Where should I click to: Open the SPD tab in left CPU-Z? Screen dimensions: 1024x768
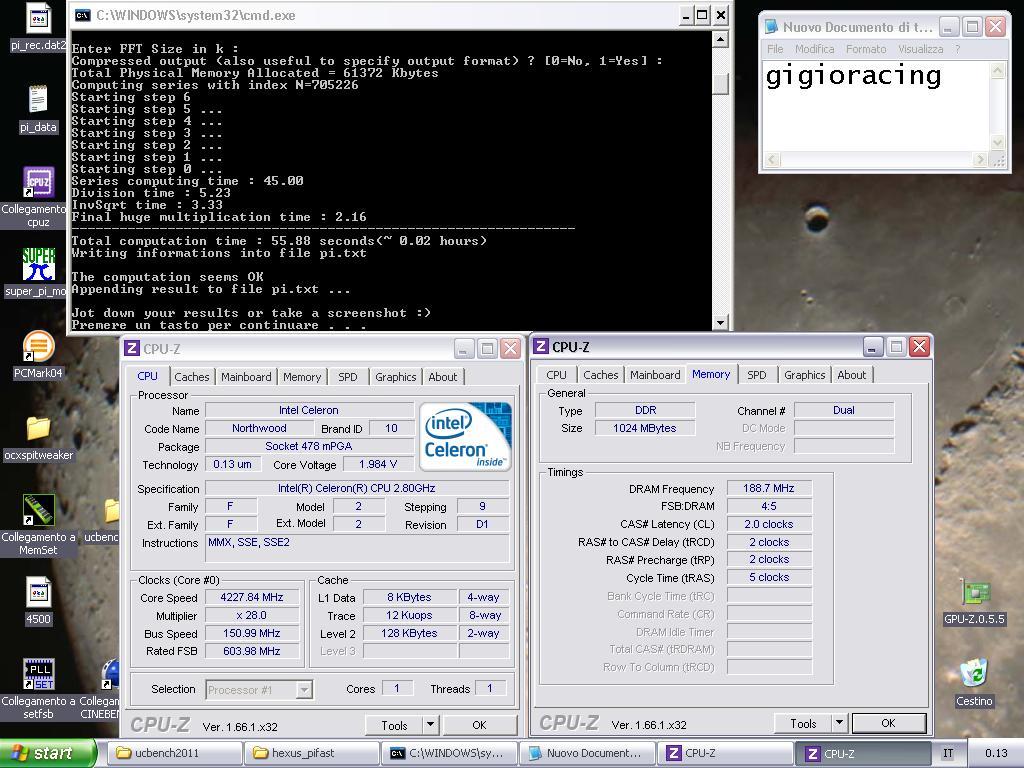click(347, 377)
